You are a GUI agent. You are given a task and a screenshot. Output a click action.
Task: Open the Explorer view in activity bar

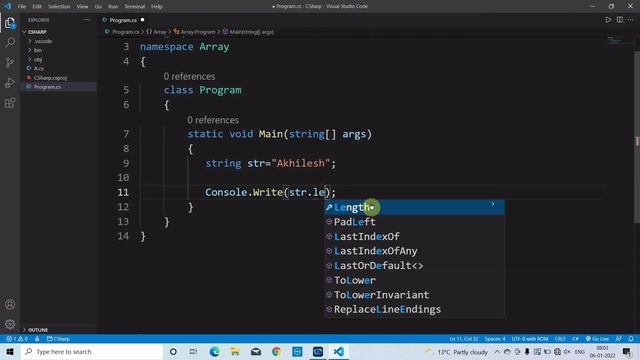coord(10,23)
